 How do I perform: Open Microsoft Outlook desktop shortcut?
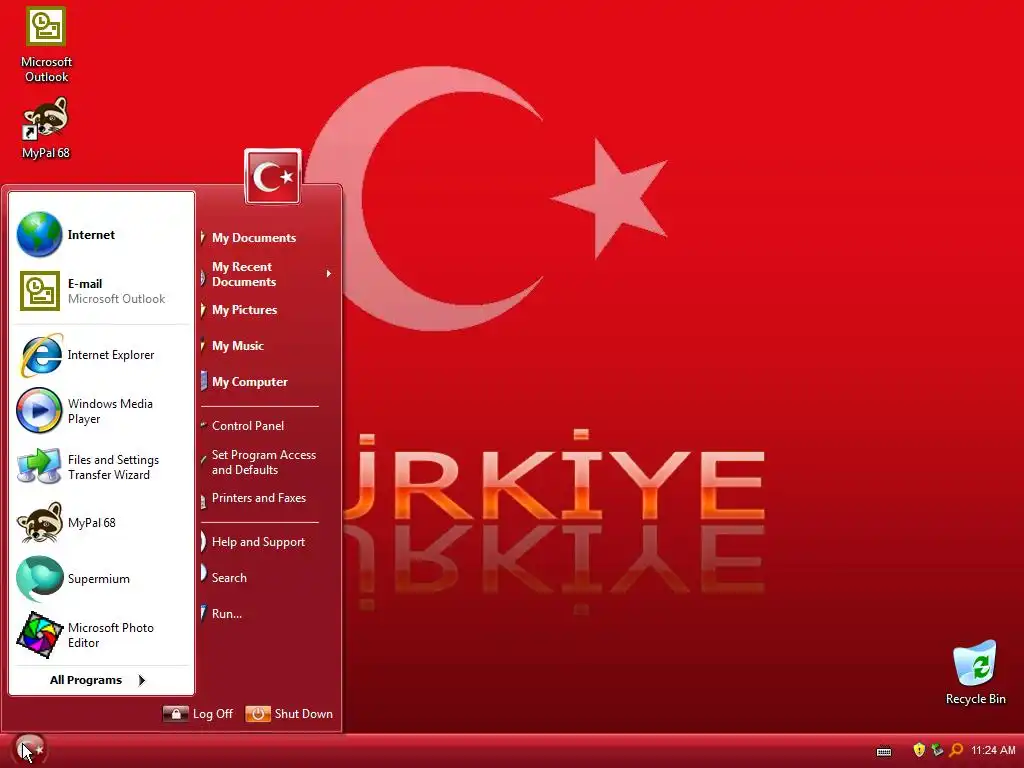(x=46, y=44)
